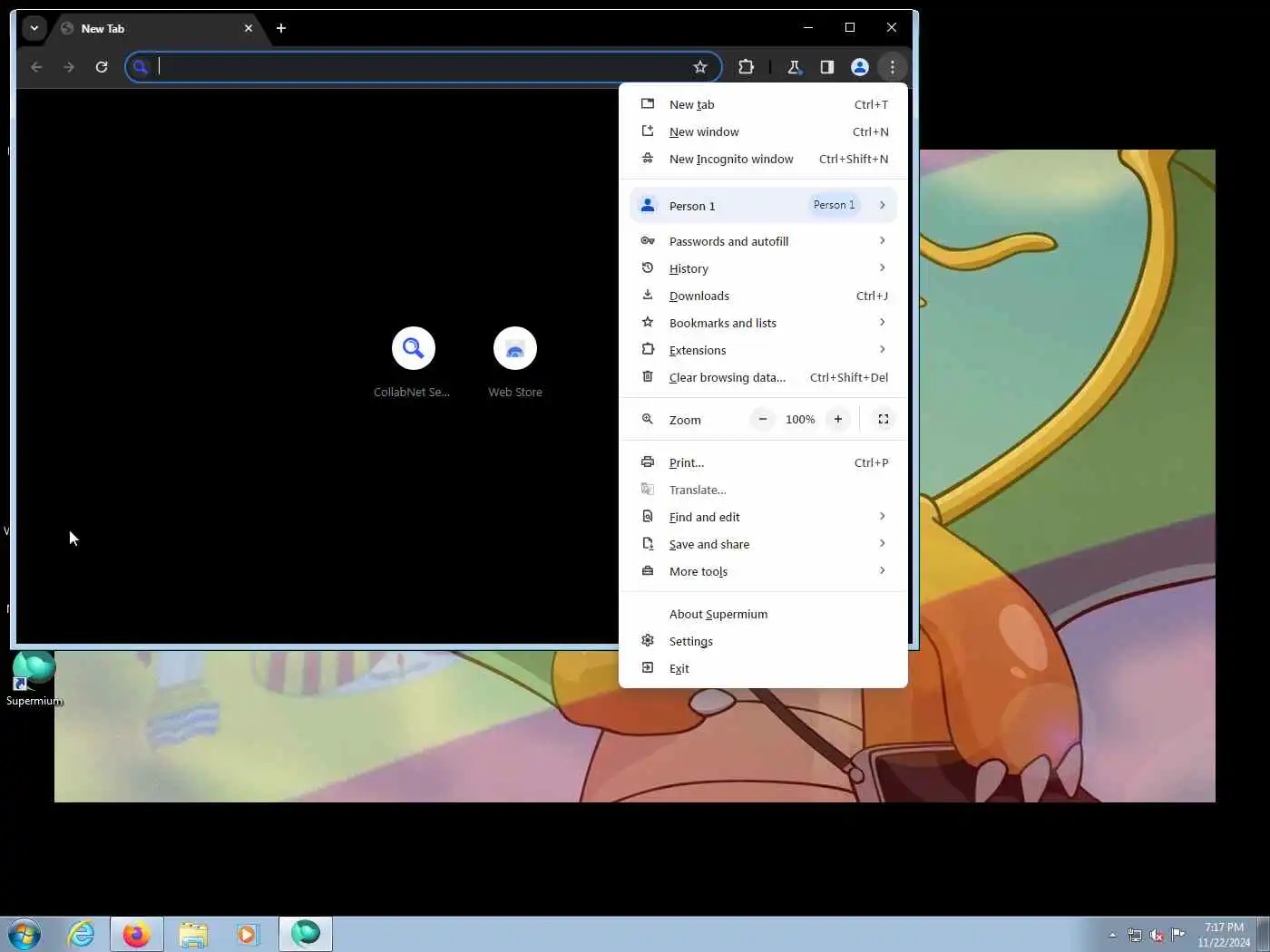This screenshot has height=952, width=1270.
Task: Open the Chrome Labs flask icon
Action: (794, 67)
